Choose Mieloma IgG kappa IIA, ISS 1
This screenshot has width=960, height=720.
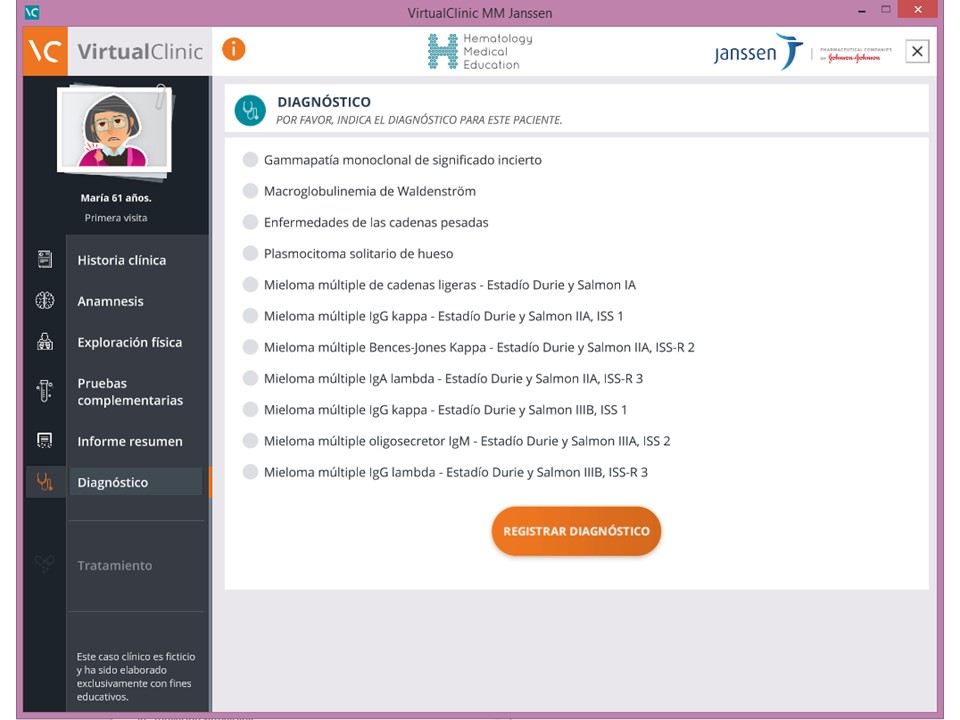click(x=250, y=316)
